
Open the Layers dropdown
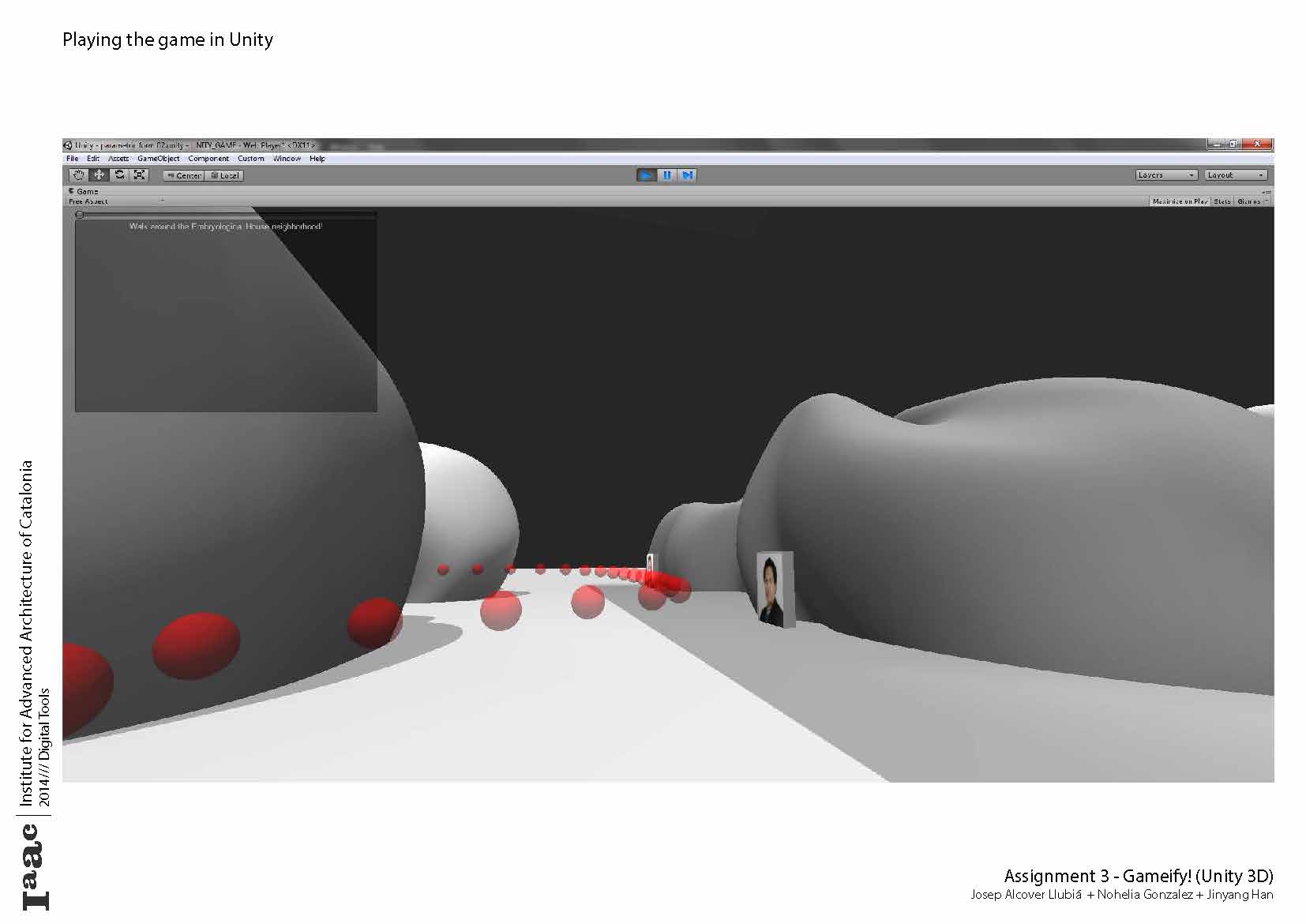pos(1165,175)
